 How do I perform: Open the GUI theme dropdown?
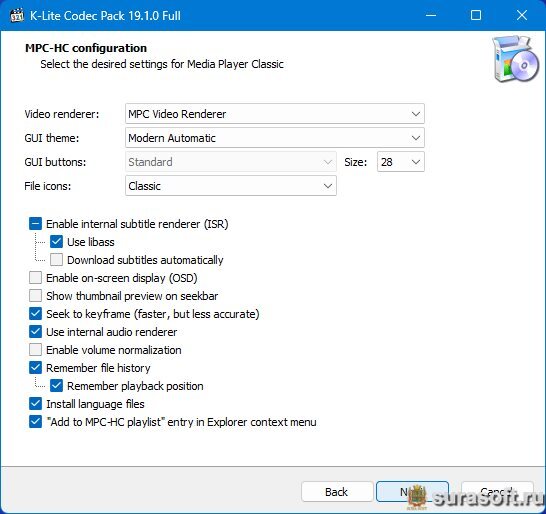275,138
